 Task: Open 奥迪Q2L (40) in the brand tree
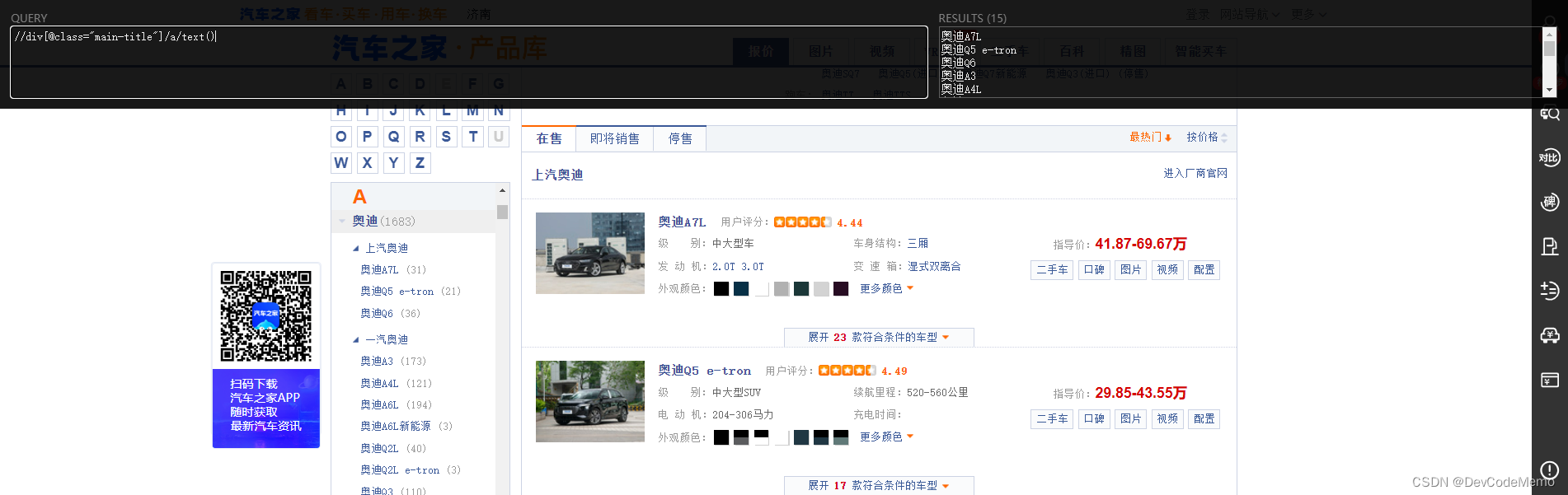[x=393, y=449]
